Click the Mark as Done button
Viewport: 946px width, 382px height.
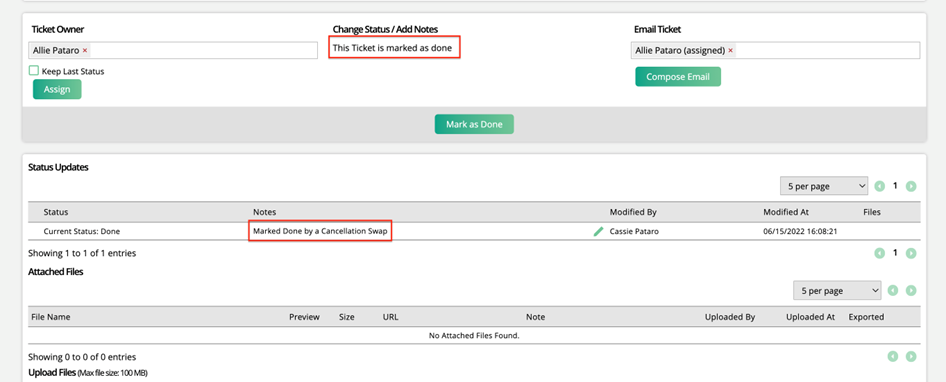click(474, 124)
